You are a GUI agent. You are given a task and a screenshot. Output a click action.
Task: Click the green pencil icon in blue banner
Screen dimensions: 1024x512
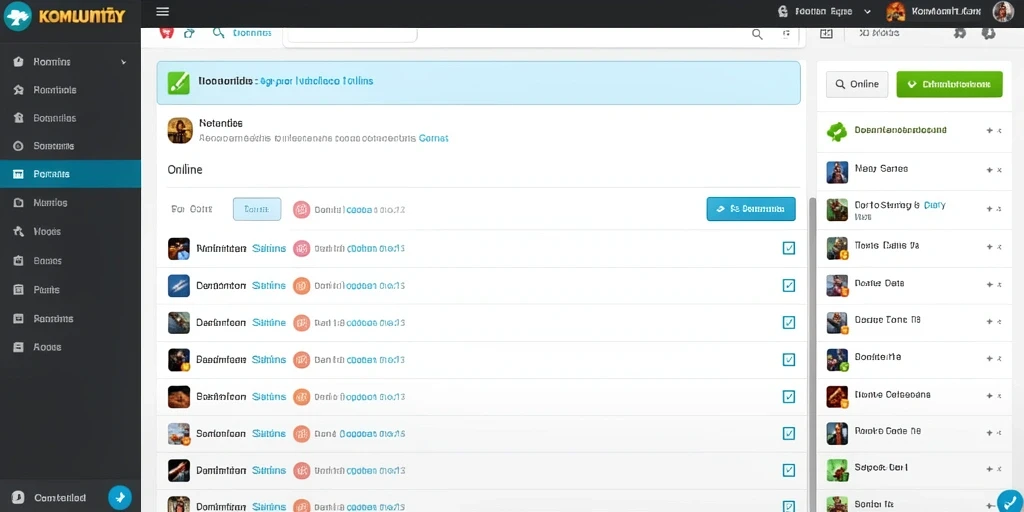click(178, 82)
